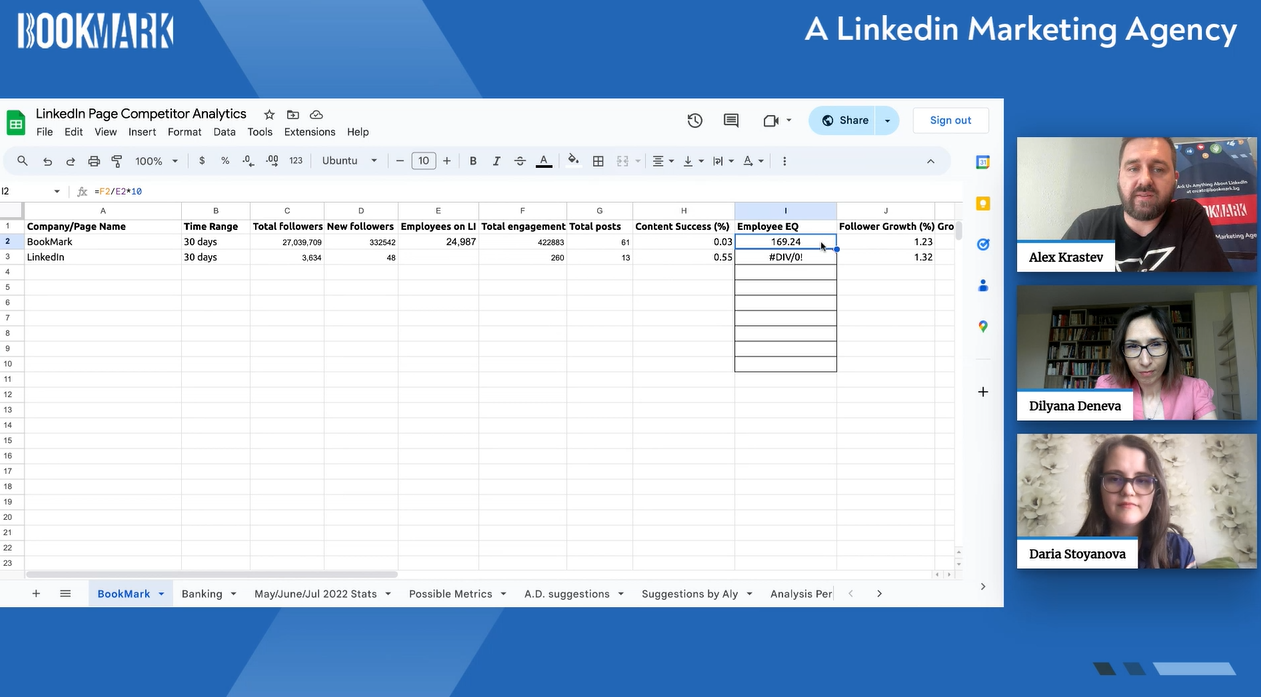
Task: Format as percent
Action: (x=225, y=161)
